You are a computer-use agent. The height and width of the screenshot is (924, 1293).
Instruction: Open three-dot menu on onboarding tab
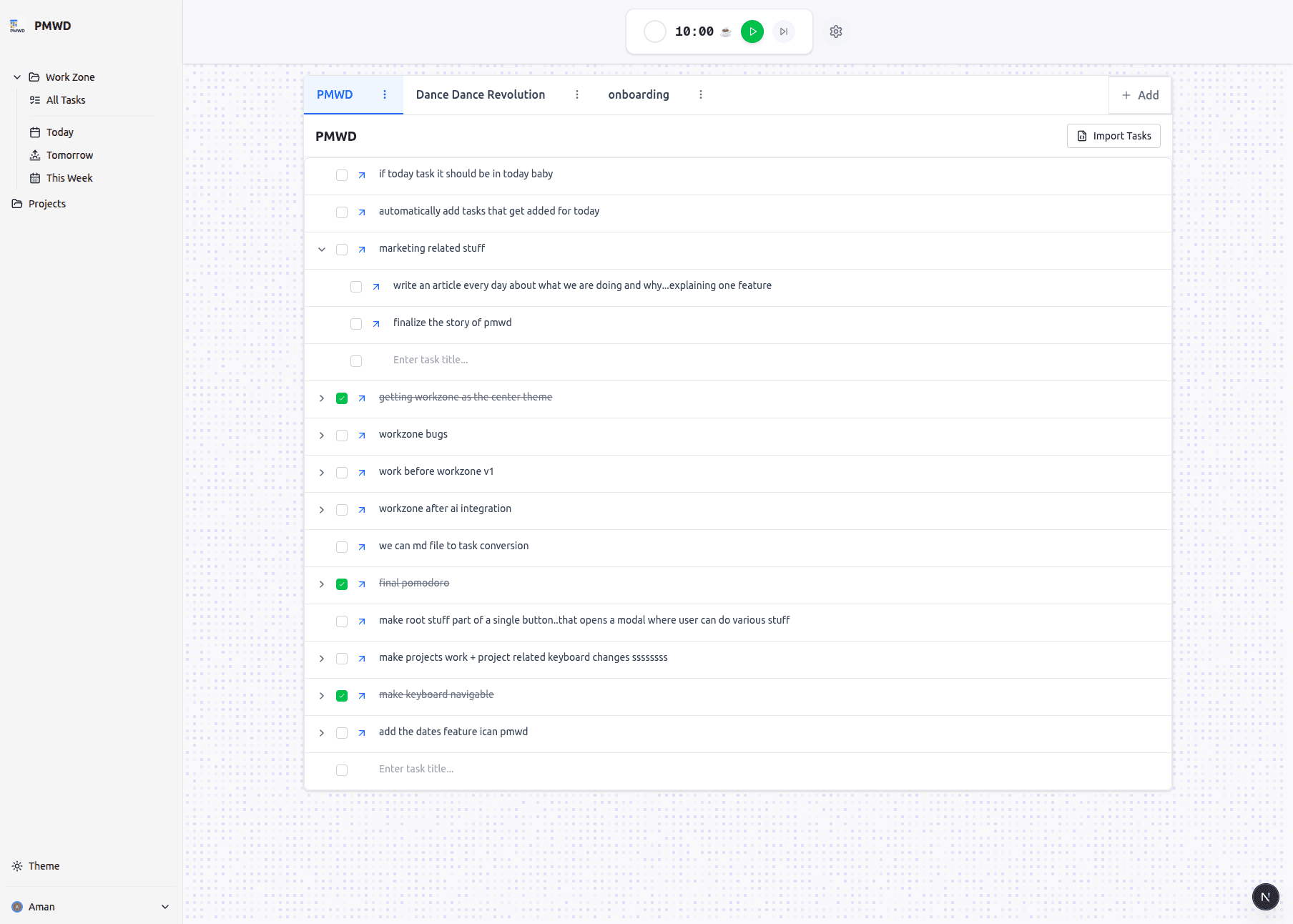[x=701, y=94]
